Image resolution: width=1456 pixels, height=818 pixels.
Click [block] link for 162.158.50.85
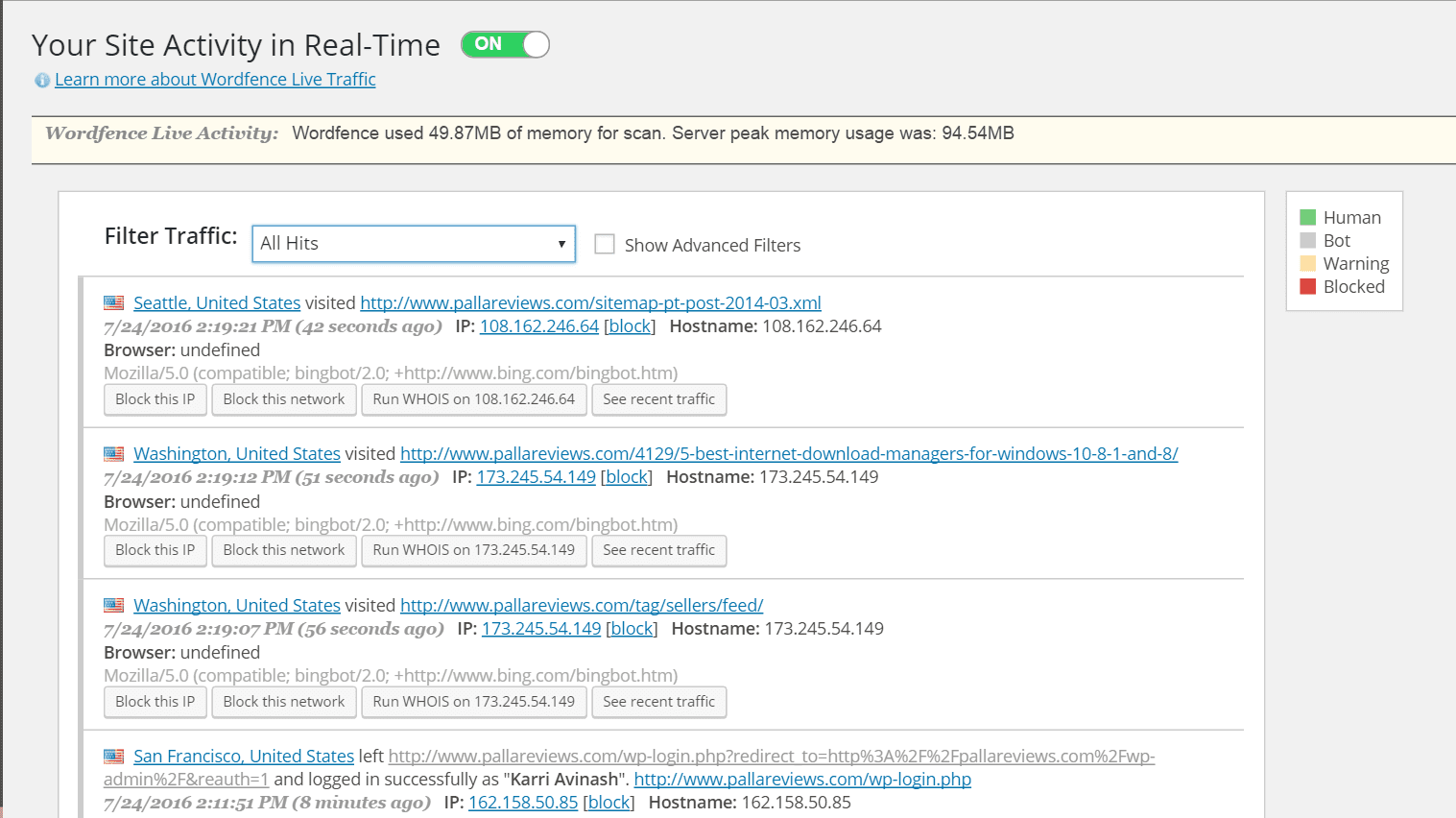[x=609, y=803]
